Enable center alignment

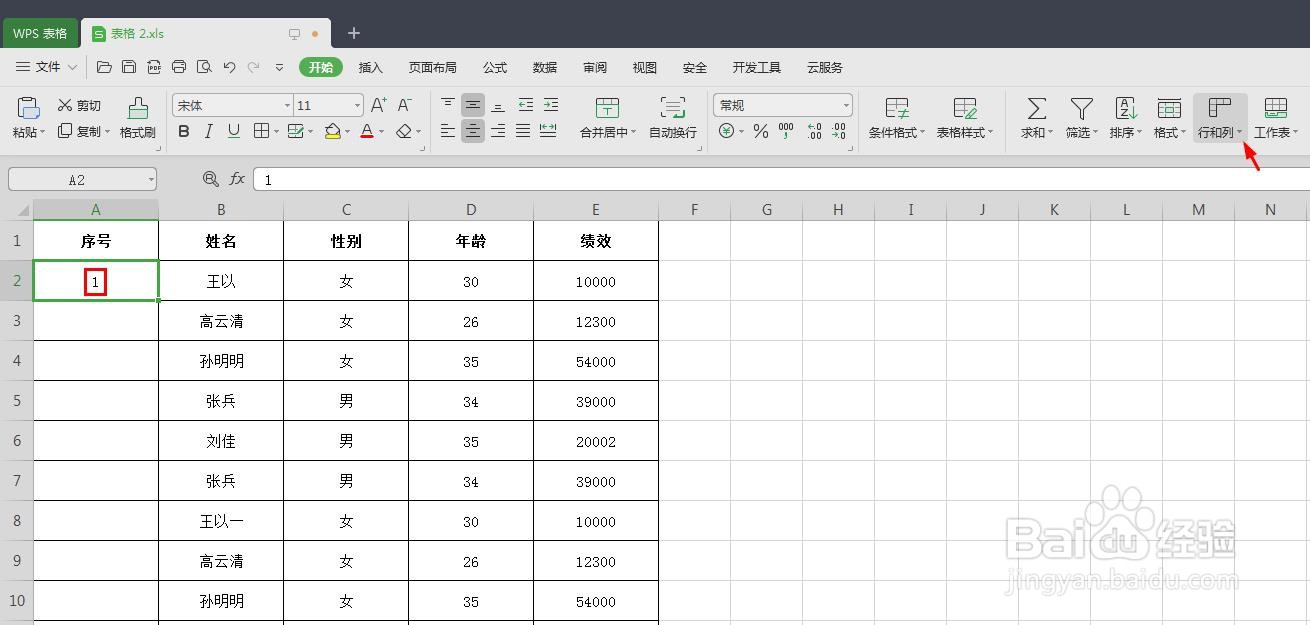(x=472, y=131)
